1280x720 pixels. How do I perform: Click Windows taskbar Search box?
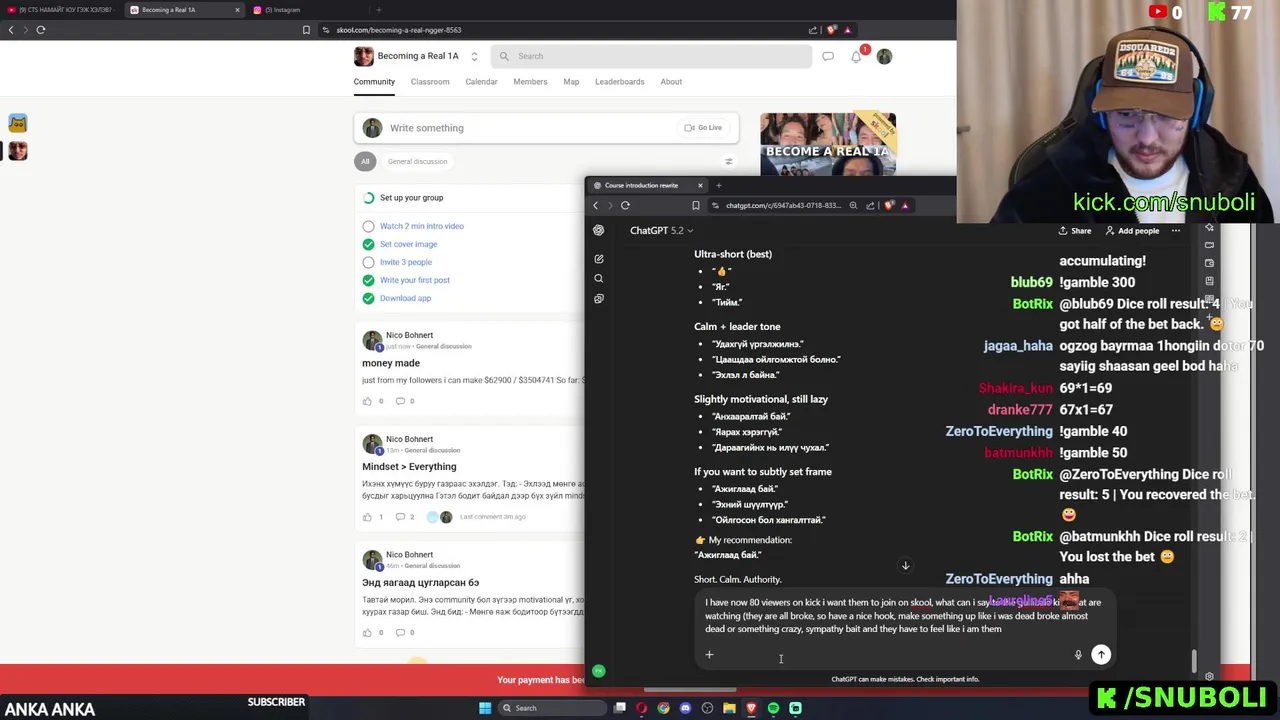[x=550, y=708]
